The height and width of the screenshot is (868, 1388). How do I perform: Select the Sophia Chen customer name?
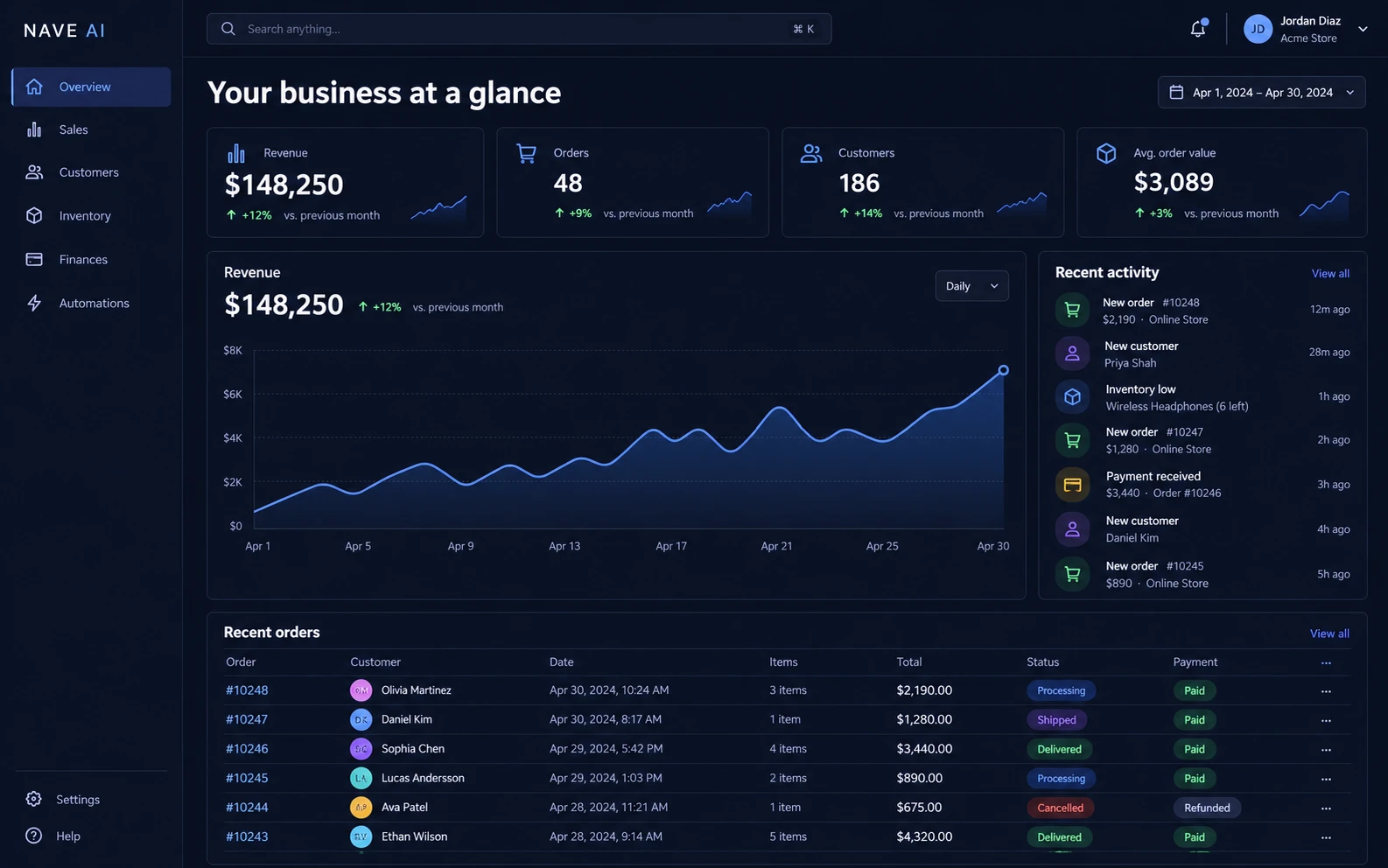tap(413, 749)
